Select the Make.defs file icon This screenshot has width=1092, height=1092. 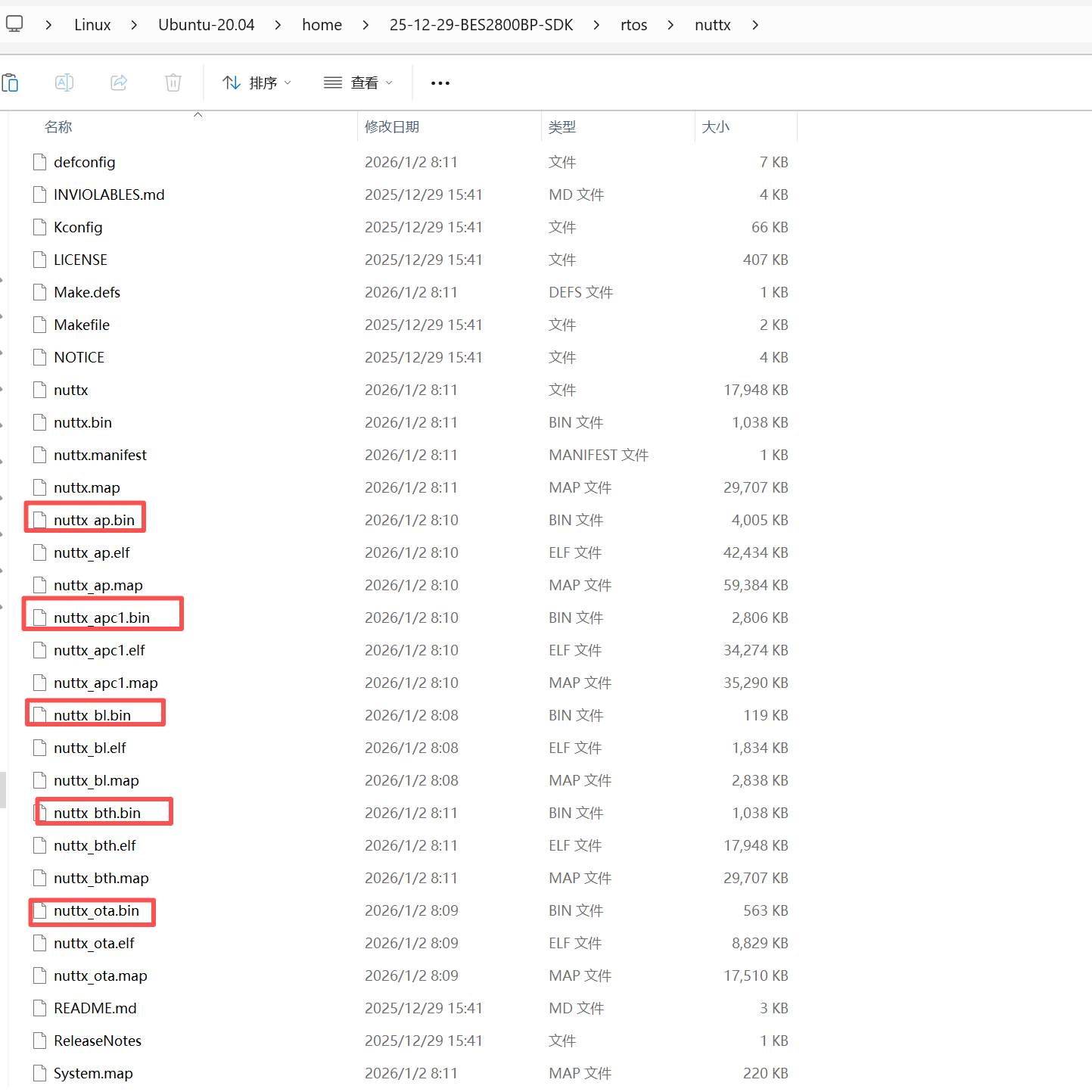coord(40,292)
